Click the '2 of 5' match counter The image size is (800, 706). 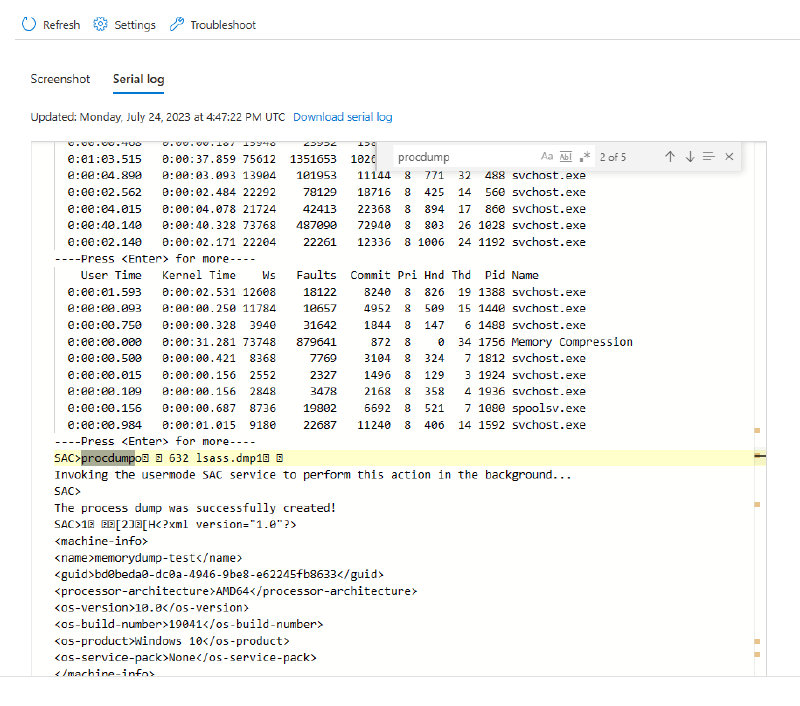point(613,157)
